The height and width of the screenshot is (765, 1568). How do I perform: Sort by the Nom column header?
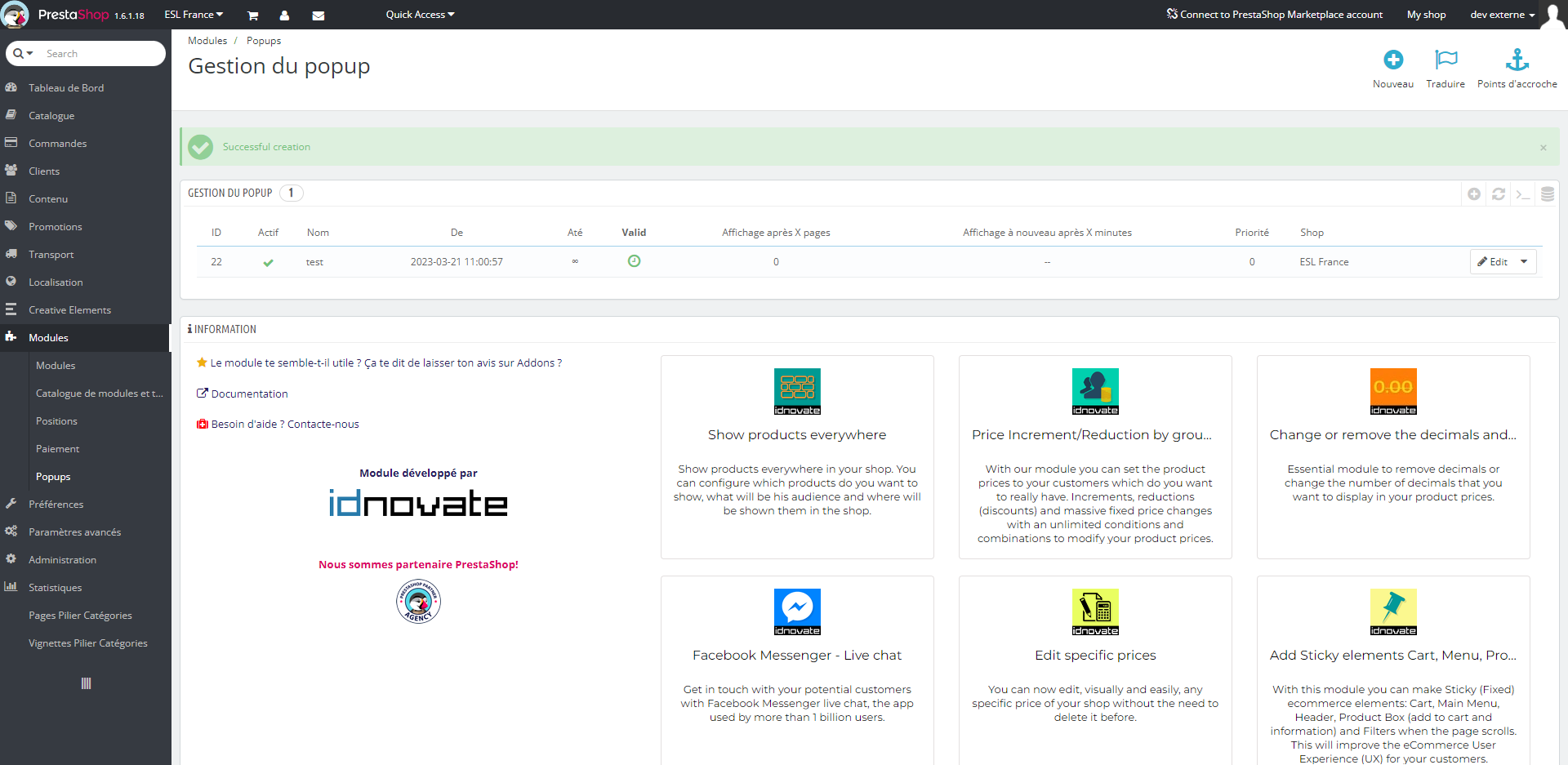coord(318,233)
